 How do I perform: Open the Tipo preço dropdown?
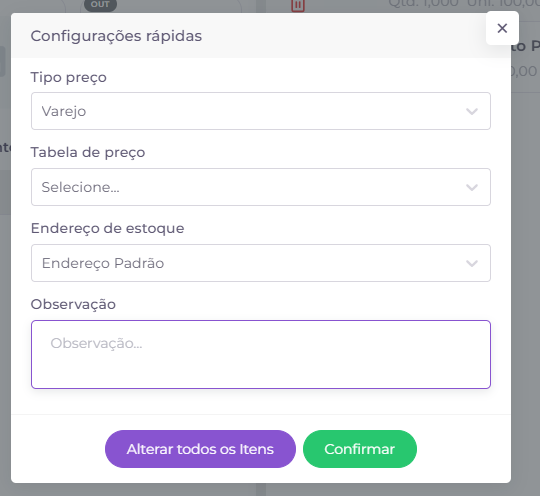[x=261, y=111]
